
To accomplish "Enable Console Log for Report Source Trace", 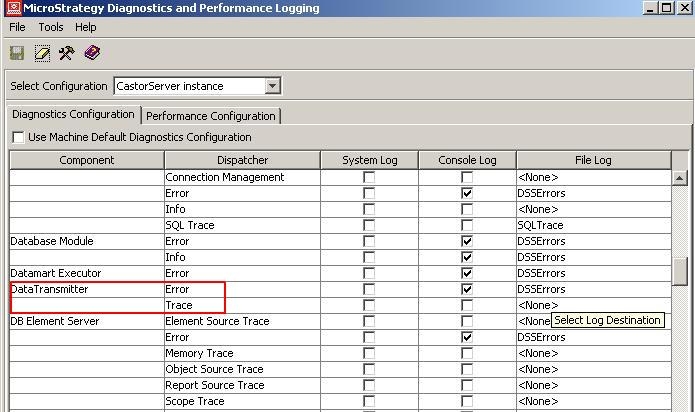I will [467, 385].
